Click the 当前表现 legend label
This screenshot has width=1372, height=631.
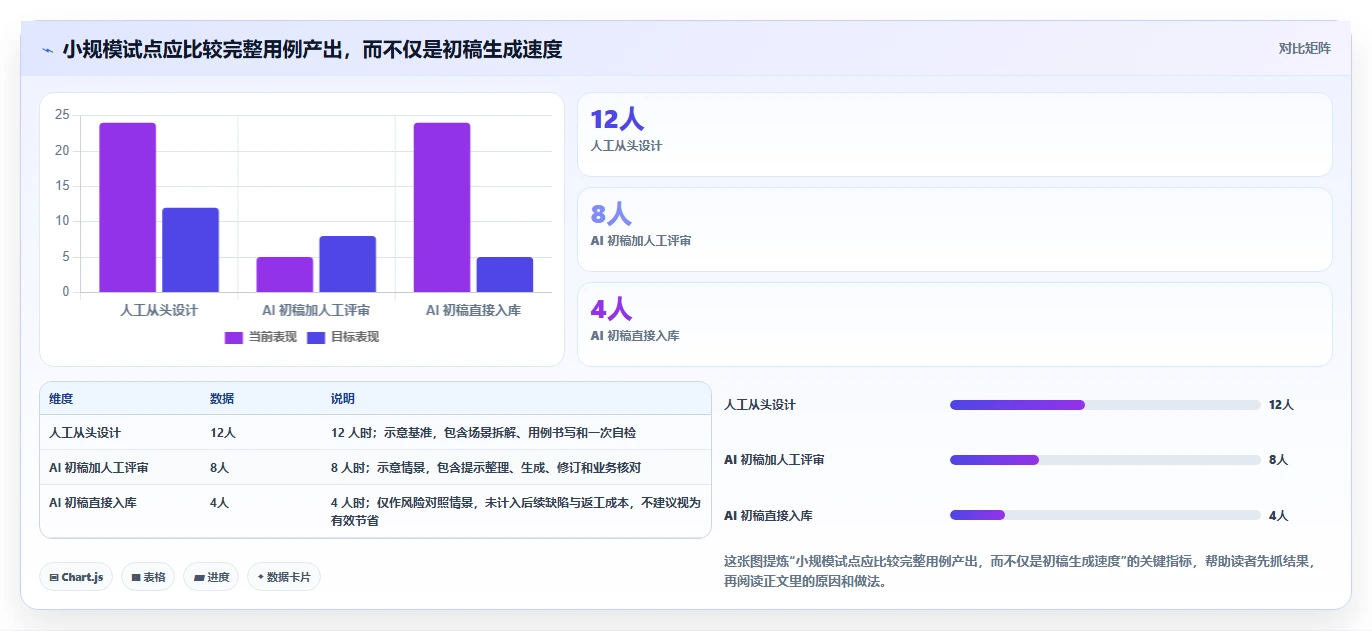pos(273,337)
